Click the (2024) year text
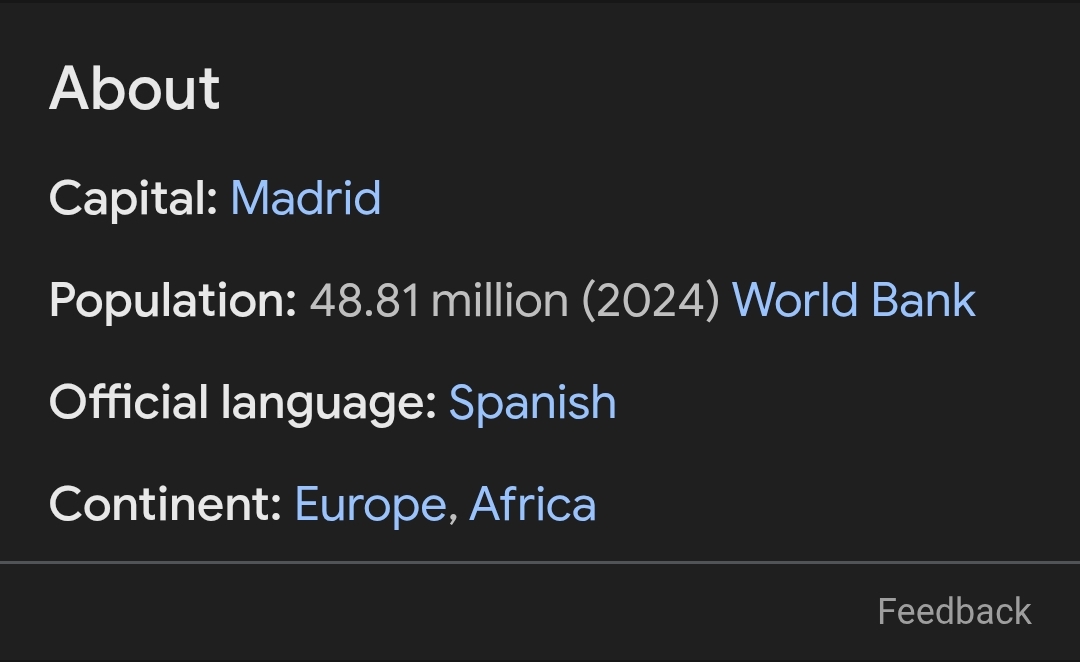The width and height of the screenshot is (1080, 662). (x=651, y=300)
